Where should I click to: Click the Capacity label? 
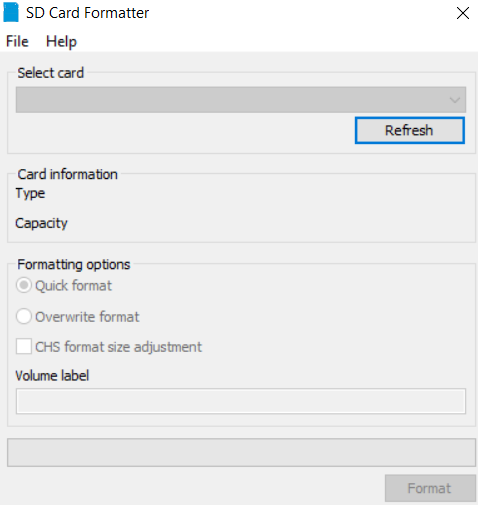pos(41,223)
